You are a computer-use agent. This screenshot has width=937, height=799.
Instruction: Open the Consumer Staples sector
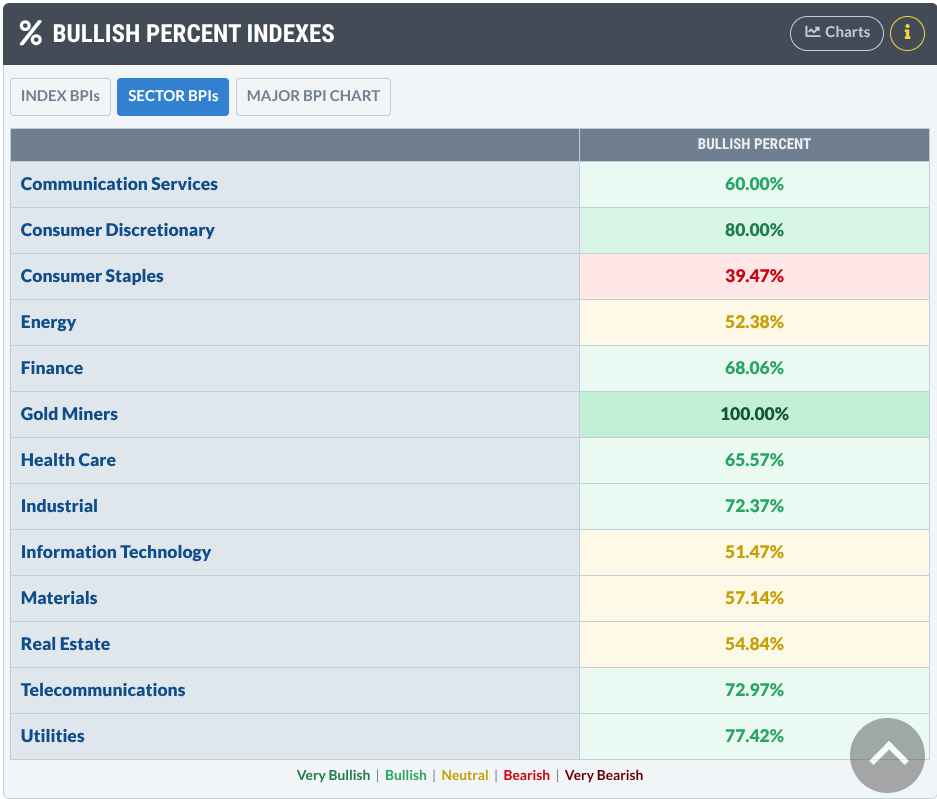click(x=92, y=276)
